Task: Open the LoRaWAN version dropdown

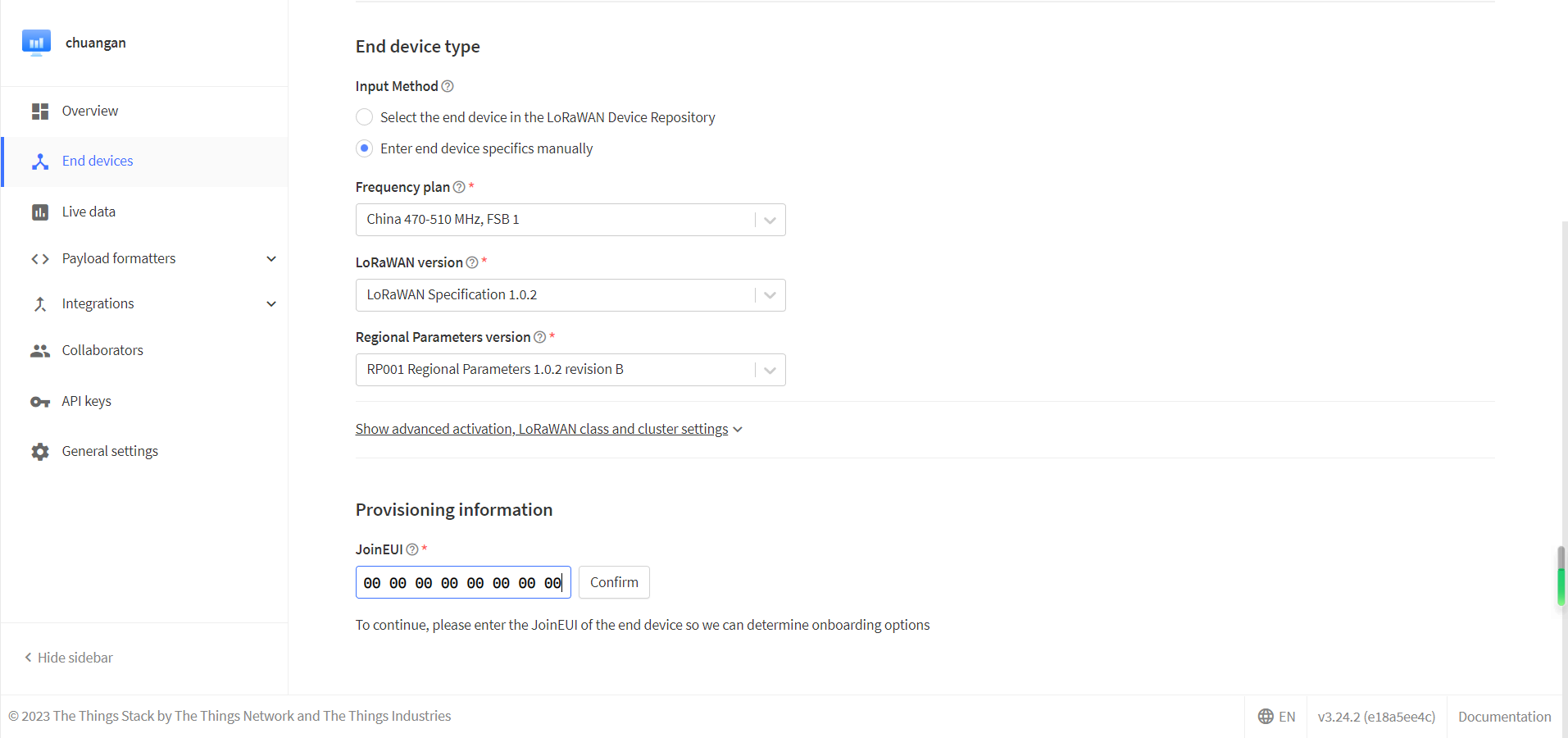Action: [570, 295]
